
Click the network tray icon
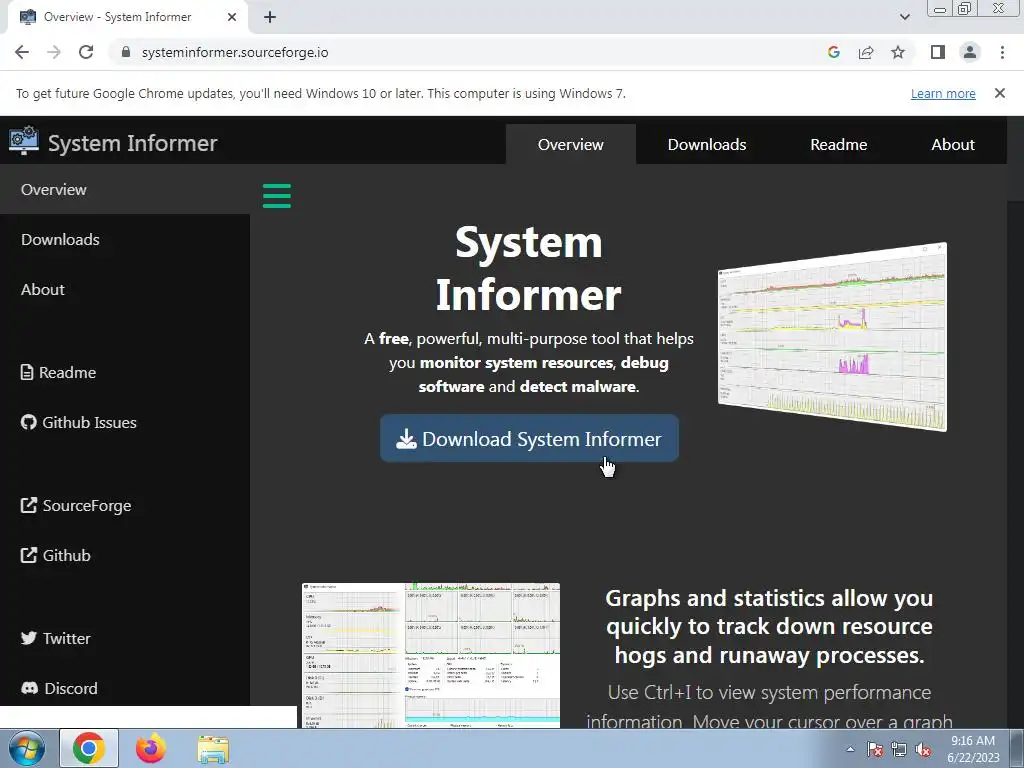[x=899, y=749]
